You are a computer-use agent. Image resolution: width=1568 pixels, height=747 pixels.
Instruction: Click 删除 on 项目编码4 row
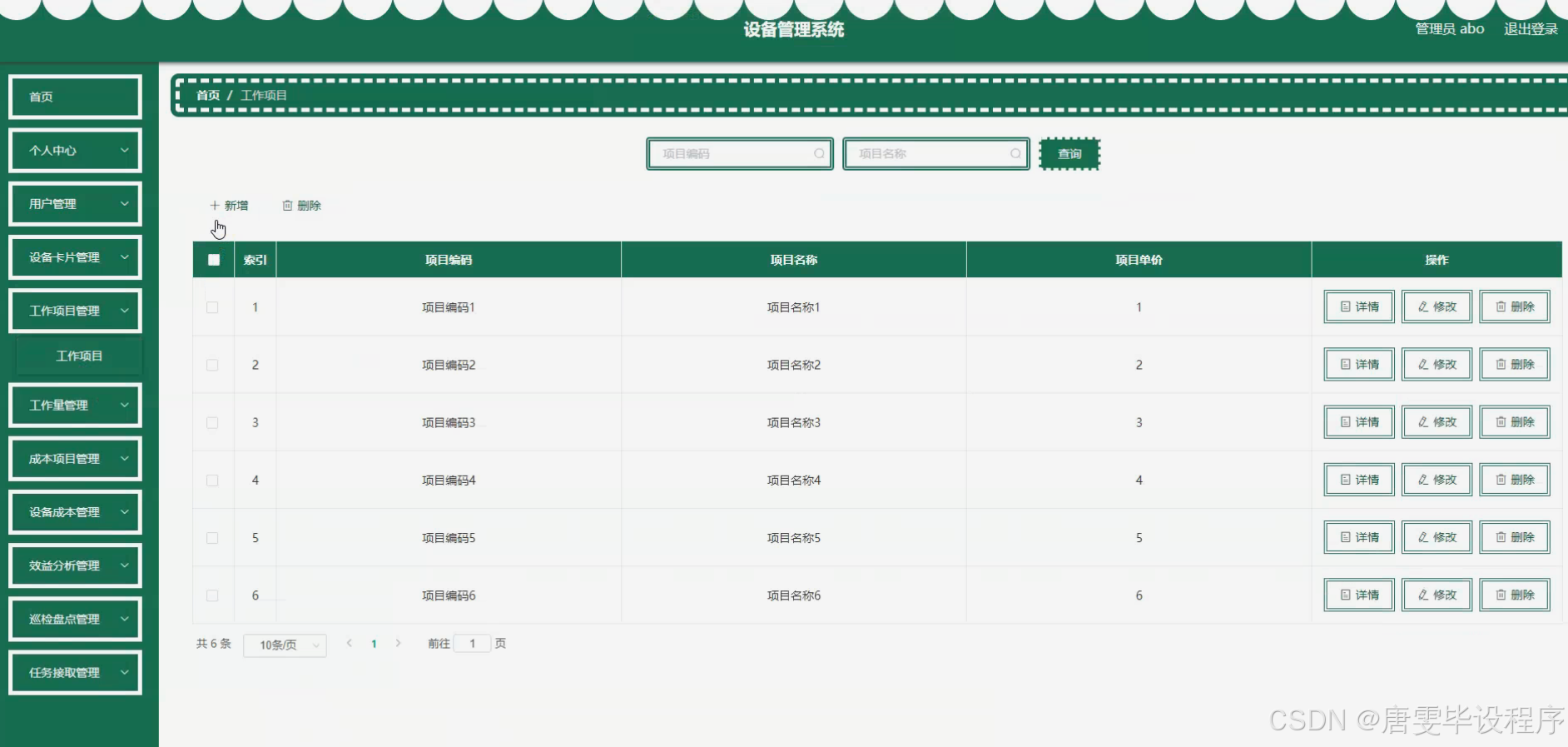coord(1515,480)
